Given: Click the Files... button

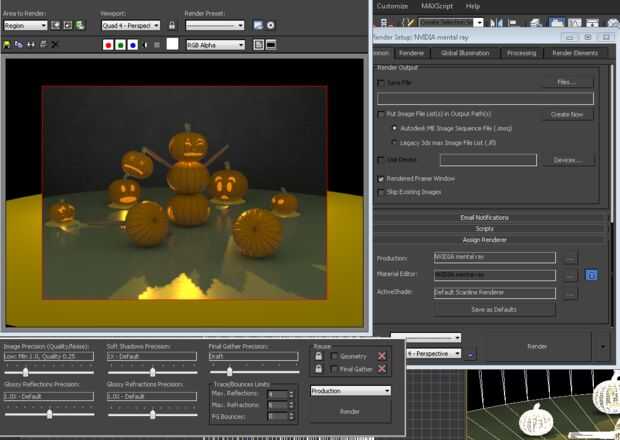Looking at the screenshot, I should (x=567, y=82).
